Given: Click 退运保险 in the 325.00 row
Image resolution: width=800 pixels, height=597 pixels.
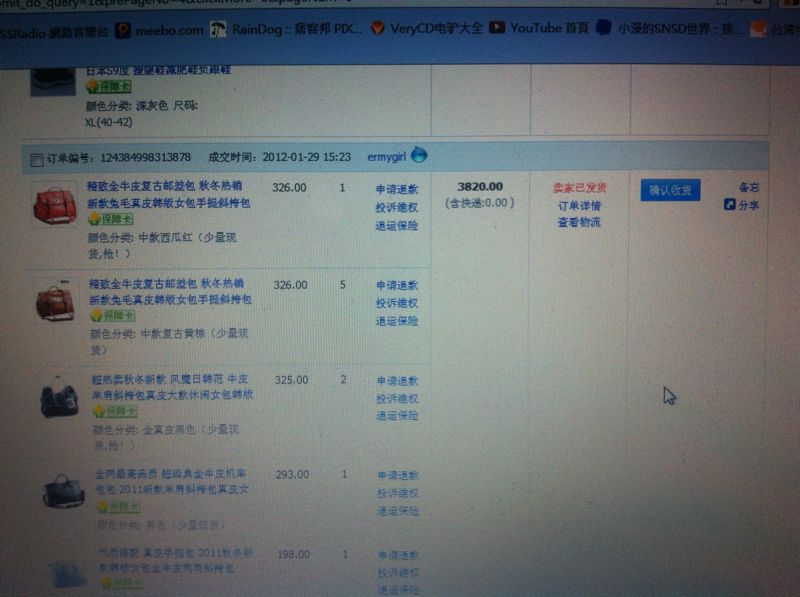Looking at the screenshot, I should (397, 416).
